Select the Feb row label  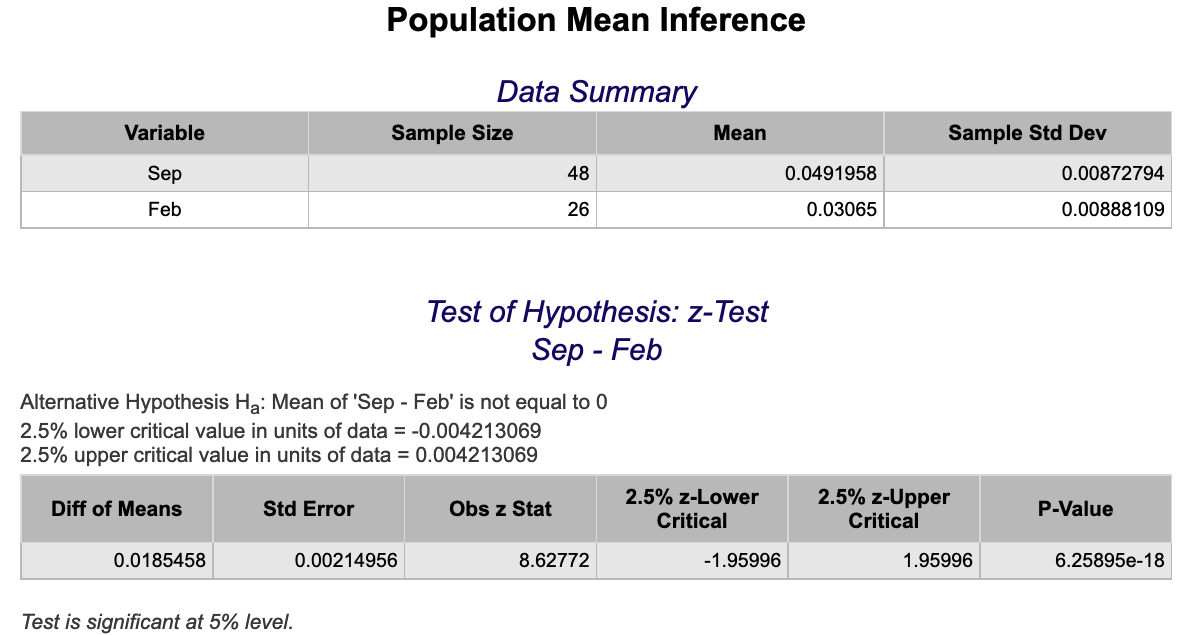click(x=164, y=210)
